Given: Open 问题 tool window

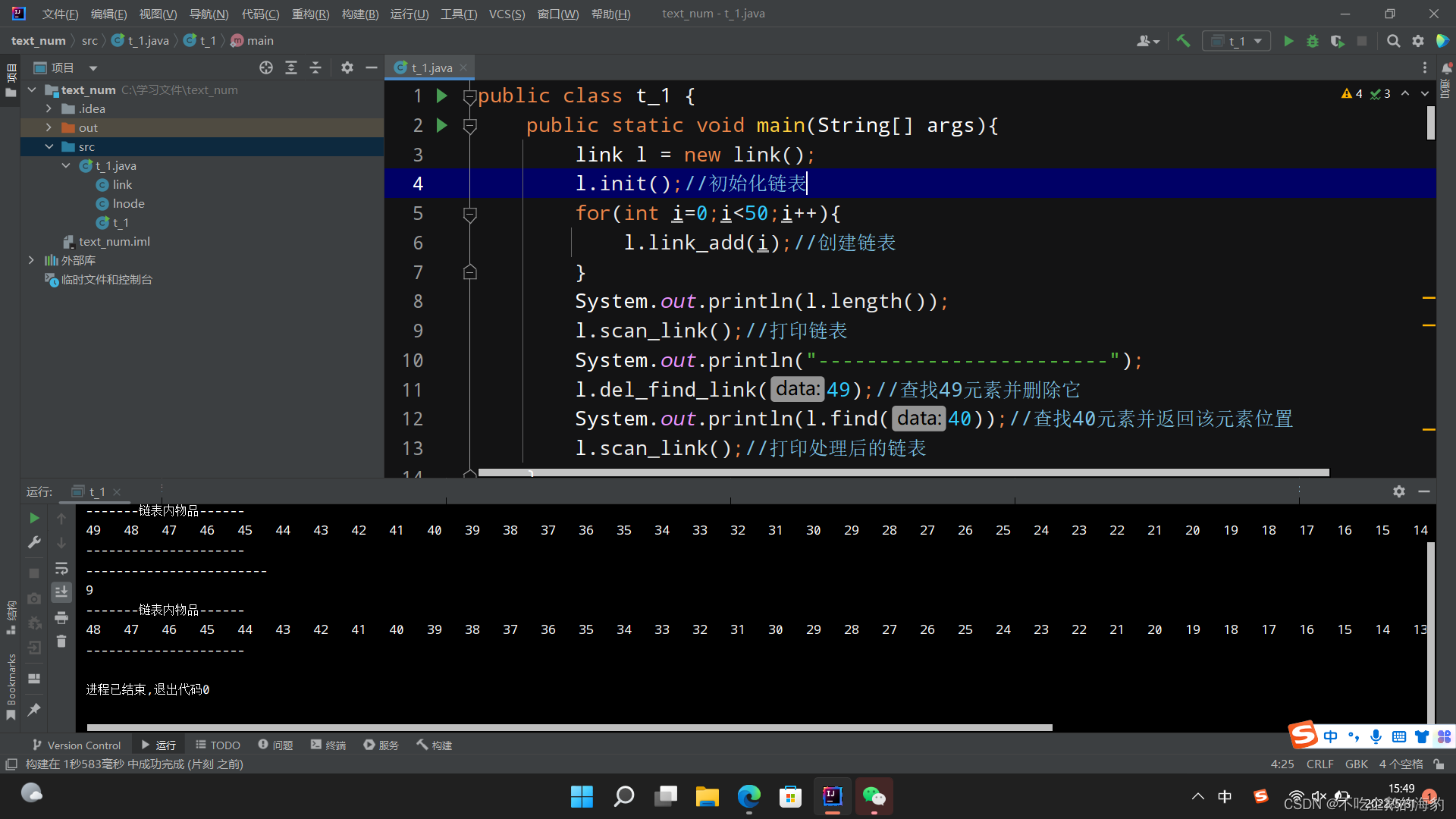Looking at the screenshot, I should pyautogui.click(x=275, y=745).
